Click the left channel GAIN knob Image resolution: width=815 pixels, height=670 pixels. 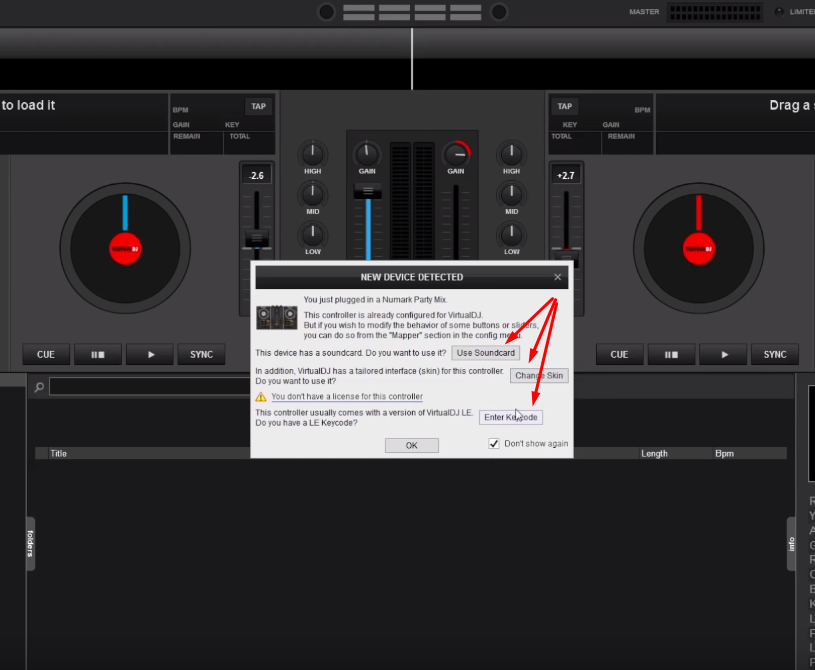point(367,154)
